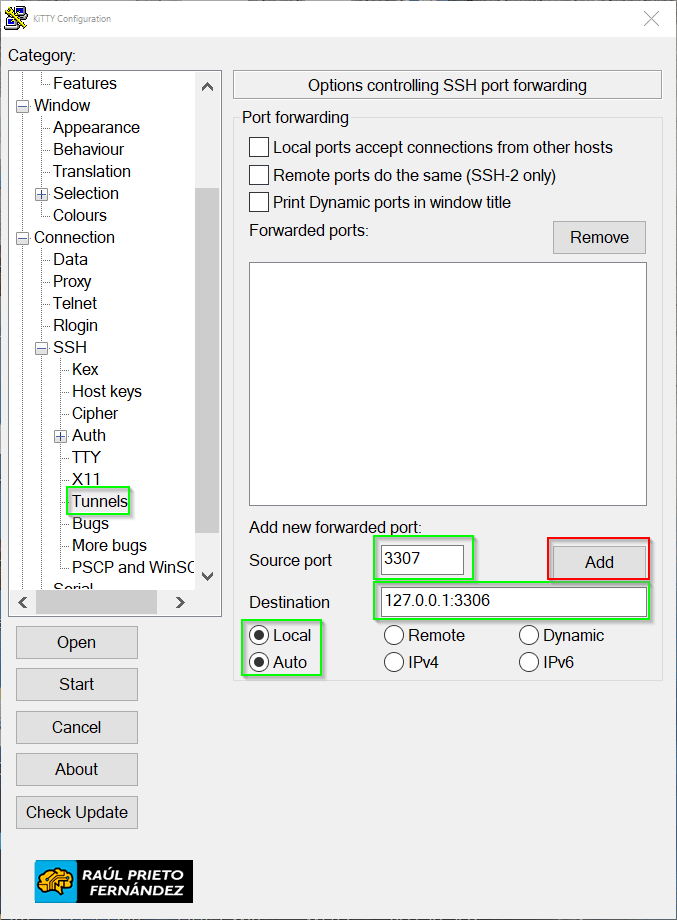
Task: Close the KiTTY Configuration window
Action: [651, 18]
